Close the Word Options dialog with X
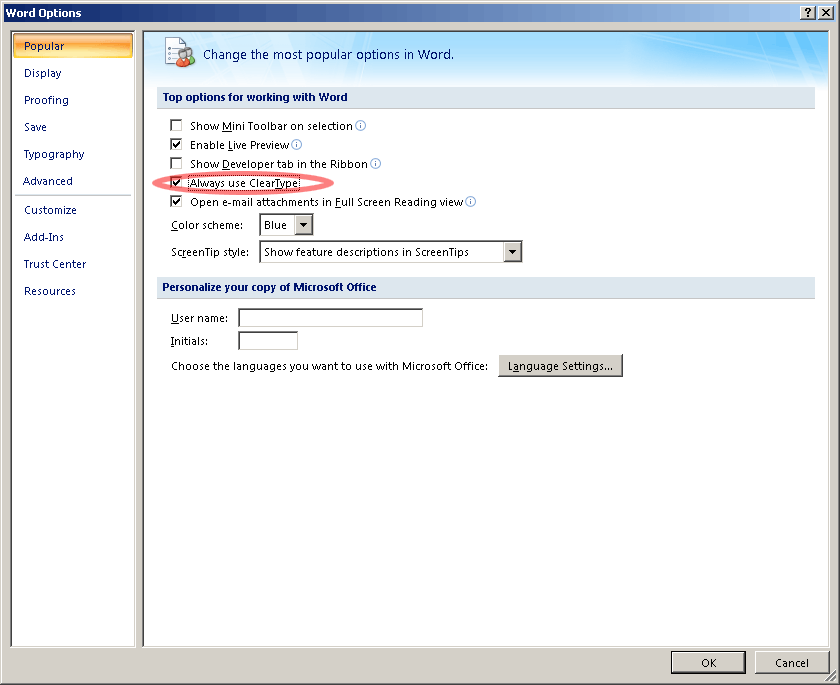 (x=826, y=12)
